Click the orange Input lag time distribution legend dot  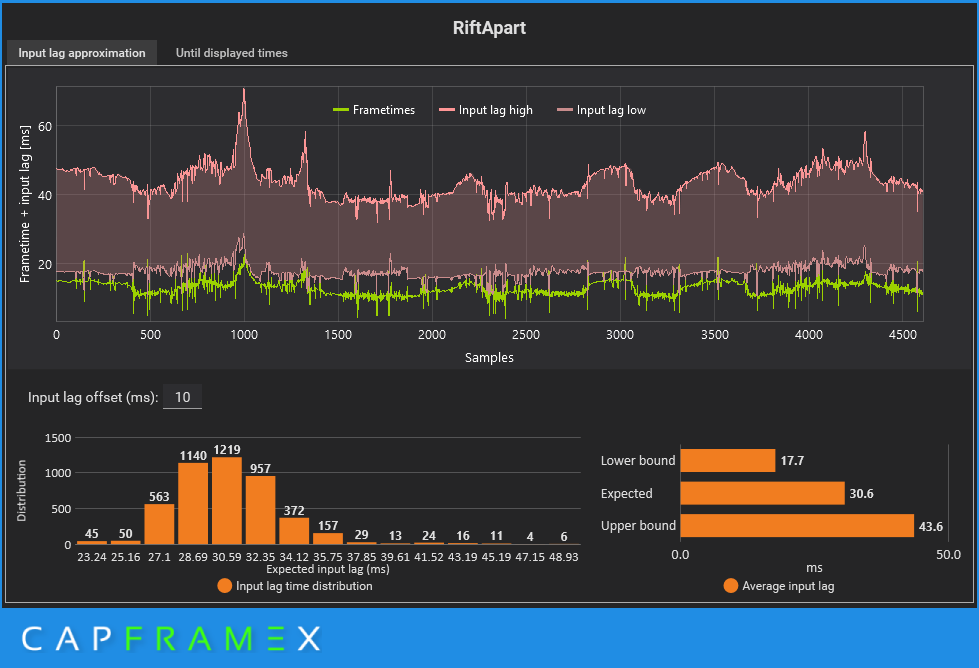point(224,586)
